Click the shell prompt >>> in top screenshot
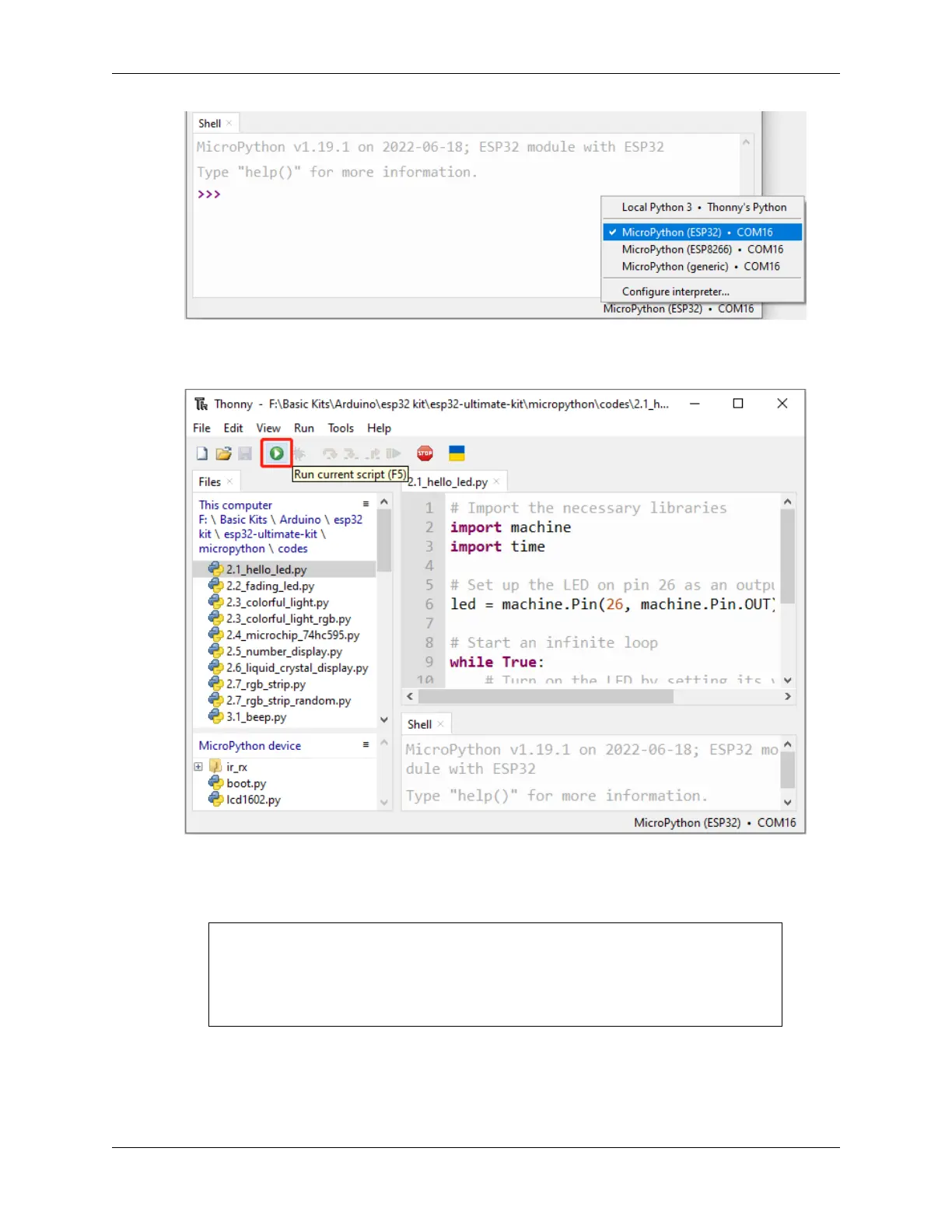952x1232 pixels. pyautogui.click(x=208, y=194)
